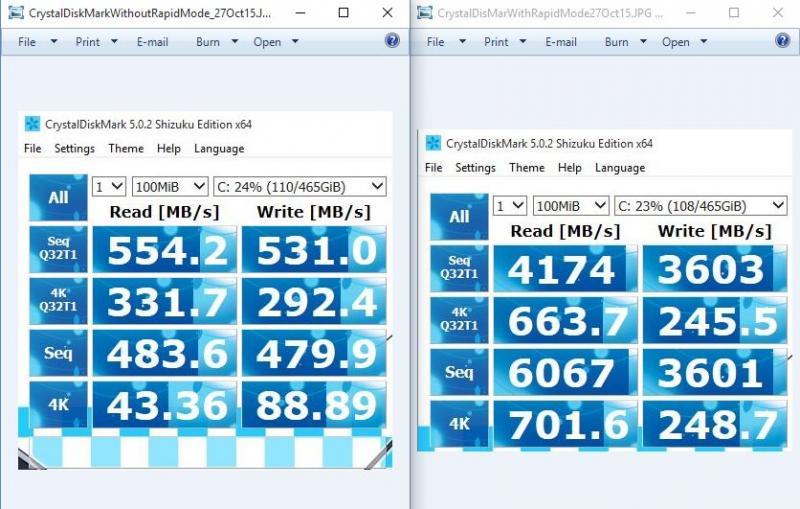Open 100MiB size dropdown in left CrystalDiskMark
The image size is (800, 509).
[170, 187]
